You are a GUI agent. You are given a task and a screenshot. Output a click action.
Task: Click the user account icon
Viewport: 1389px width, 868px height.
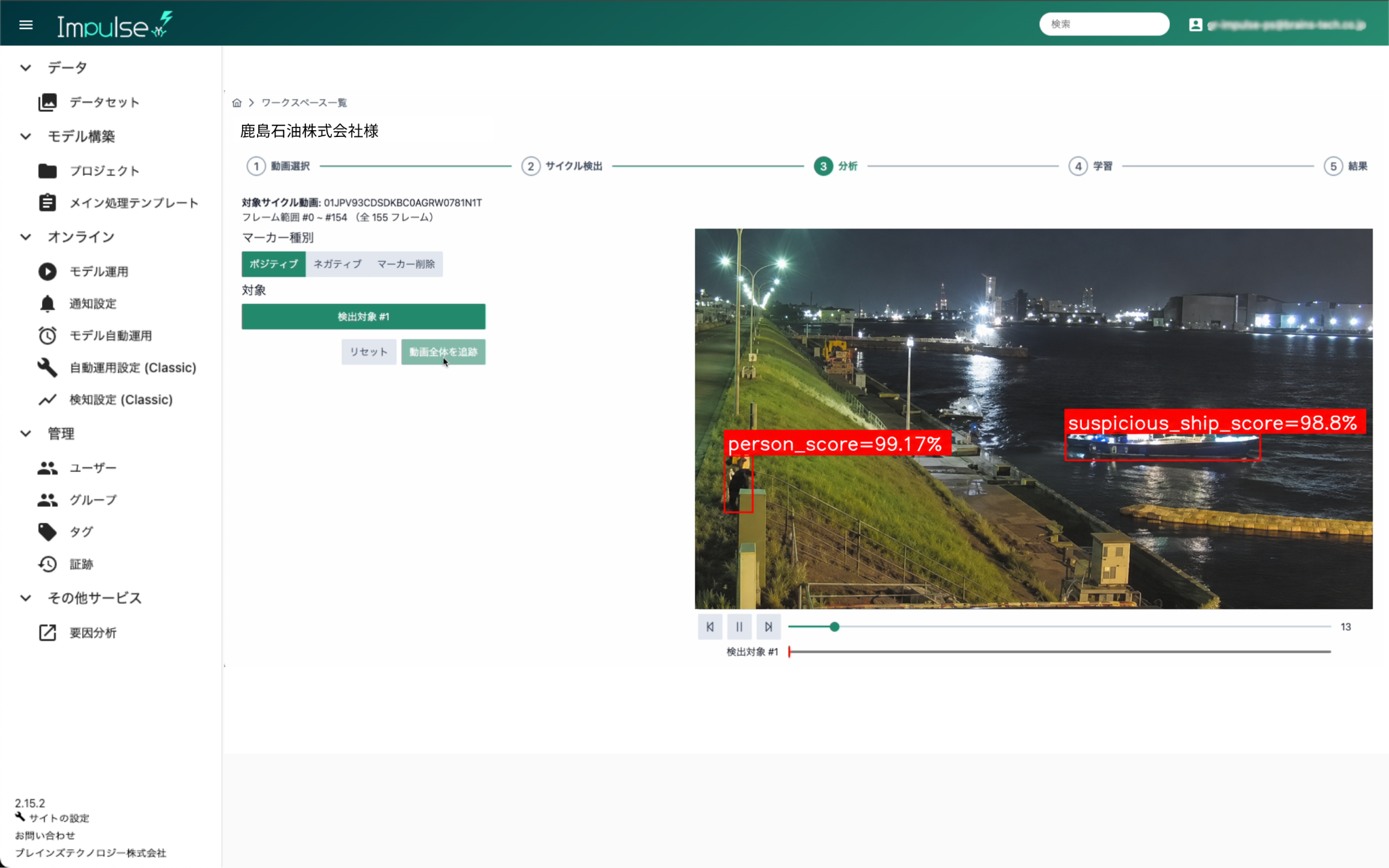1195,25
